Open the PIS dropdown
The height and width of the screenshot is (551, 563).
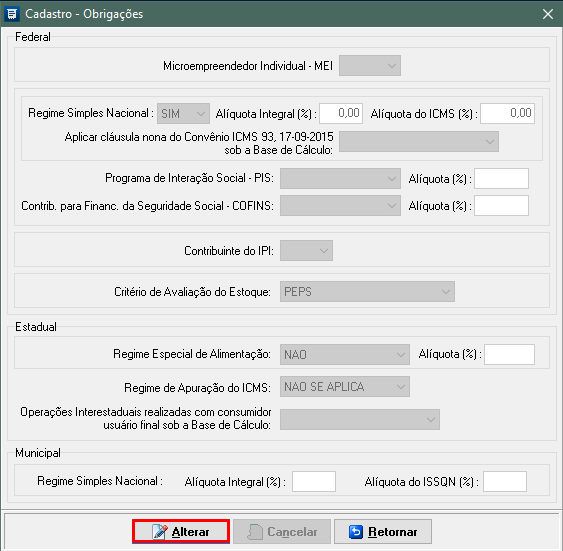click(340, 178)
